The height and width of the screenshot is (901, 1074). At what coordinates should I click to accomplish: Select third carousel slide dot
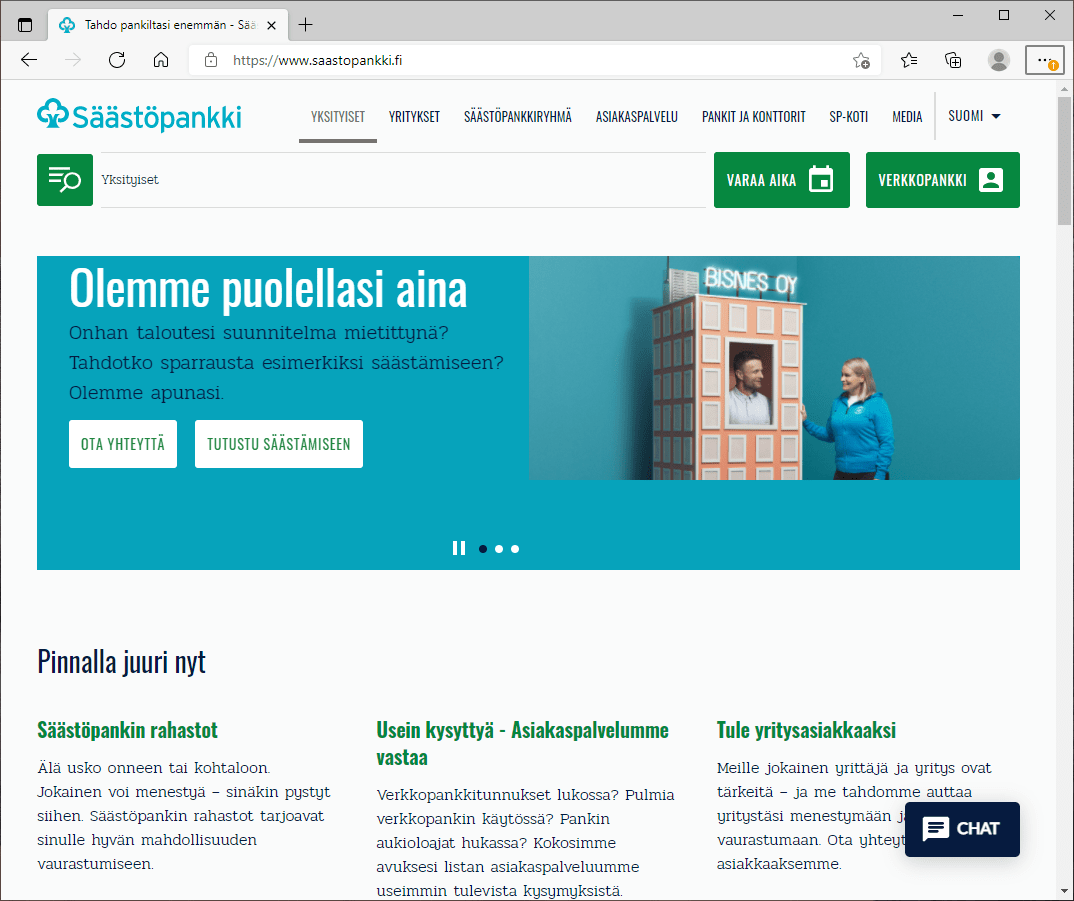pyautogui.click(x=515, y=549)
